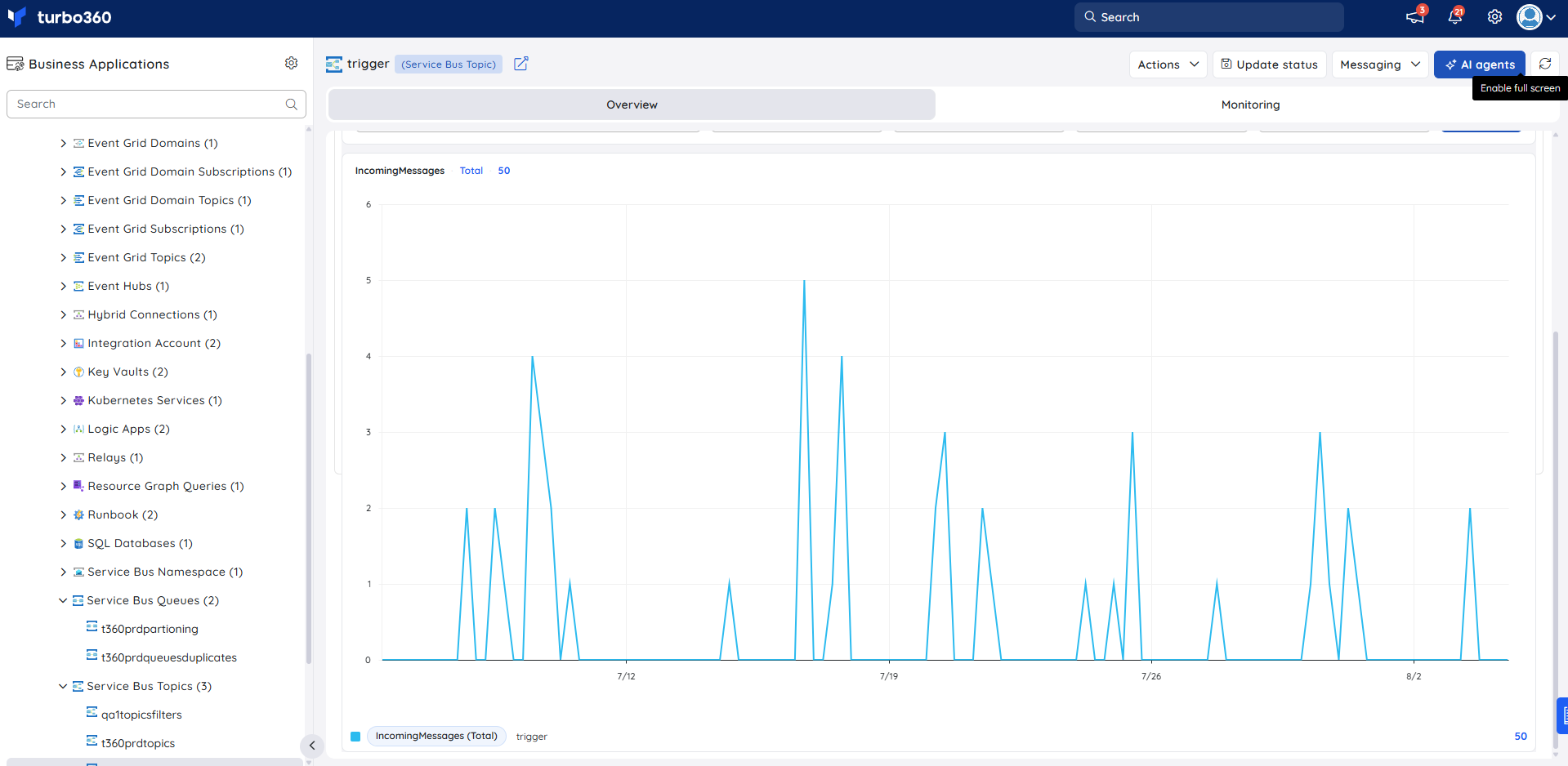Select Event Grid Subscriptions (1)
The width and height of the screenshot is (1568, 766).
coord(166,229)
